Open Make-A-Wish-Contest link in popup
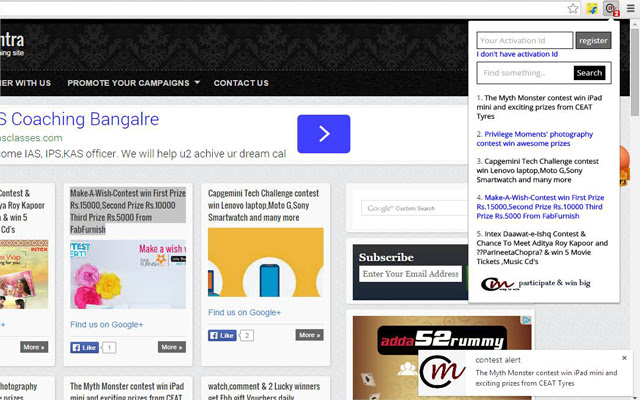The image size is (640, 400). tap(540, 207)
